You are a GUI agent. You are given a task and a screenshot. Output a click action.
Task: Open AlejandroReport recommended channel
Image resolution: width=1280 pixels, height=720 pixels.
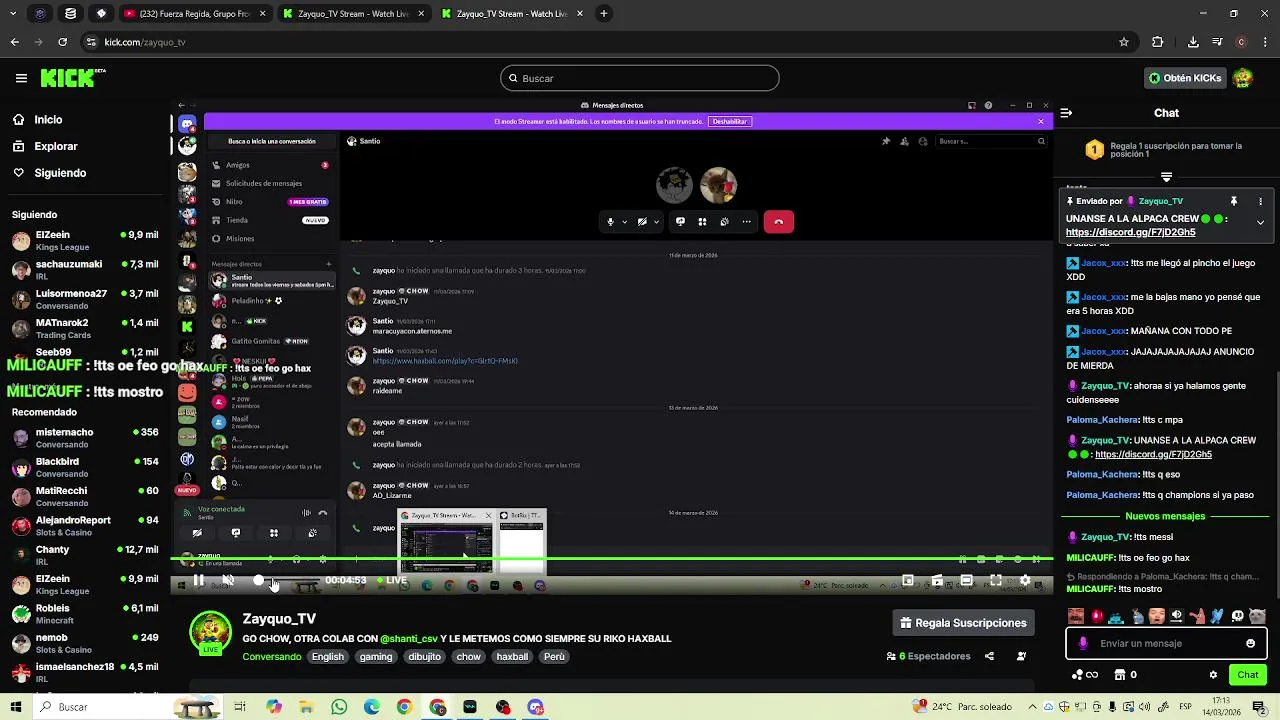[85, 526]
